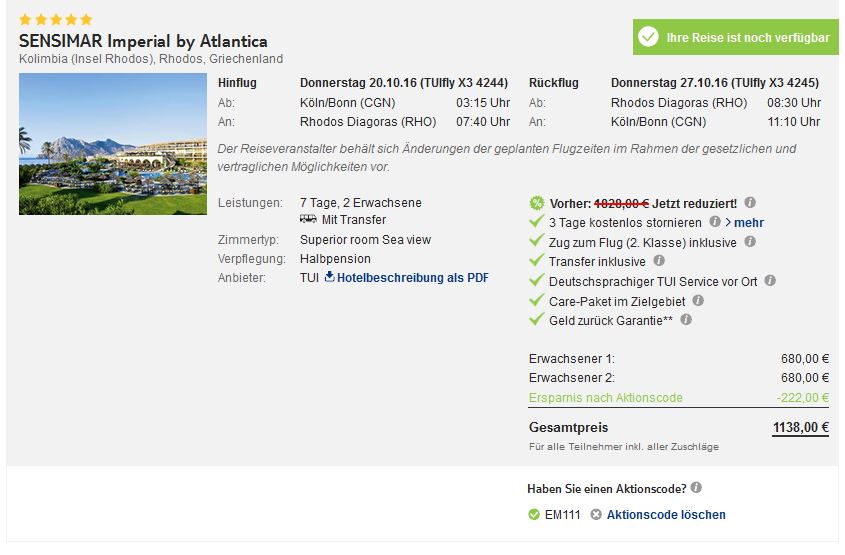This screenshot has height=555, width=845.
Task: Click info icon beside kostenlos stornieren
Action: 715,222
